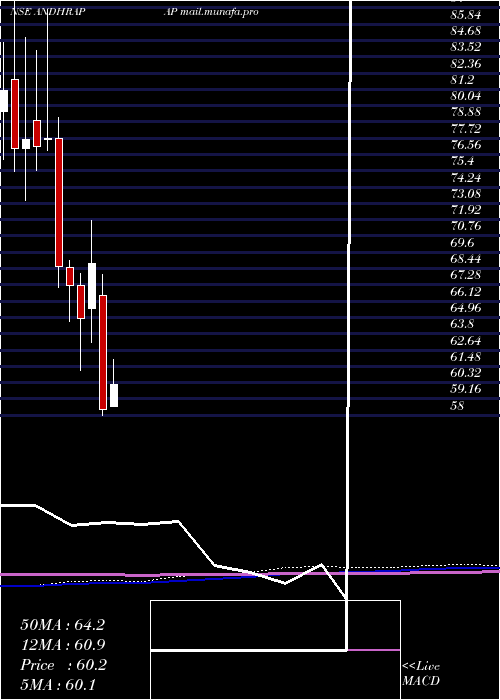Screen dimensions: 500x700
Task: Click the long red candle bottoming near 58
Action: click(x=103, y=352)
